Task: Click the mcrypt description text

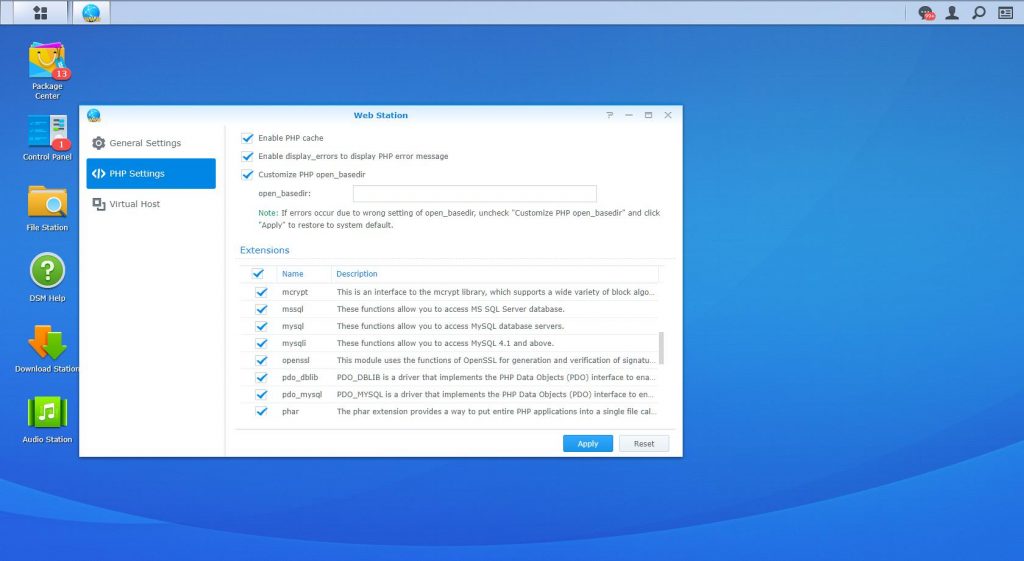Action: coord(496,292)
